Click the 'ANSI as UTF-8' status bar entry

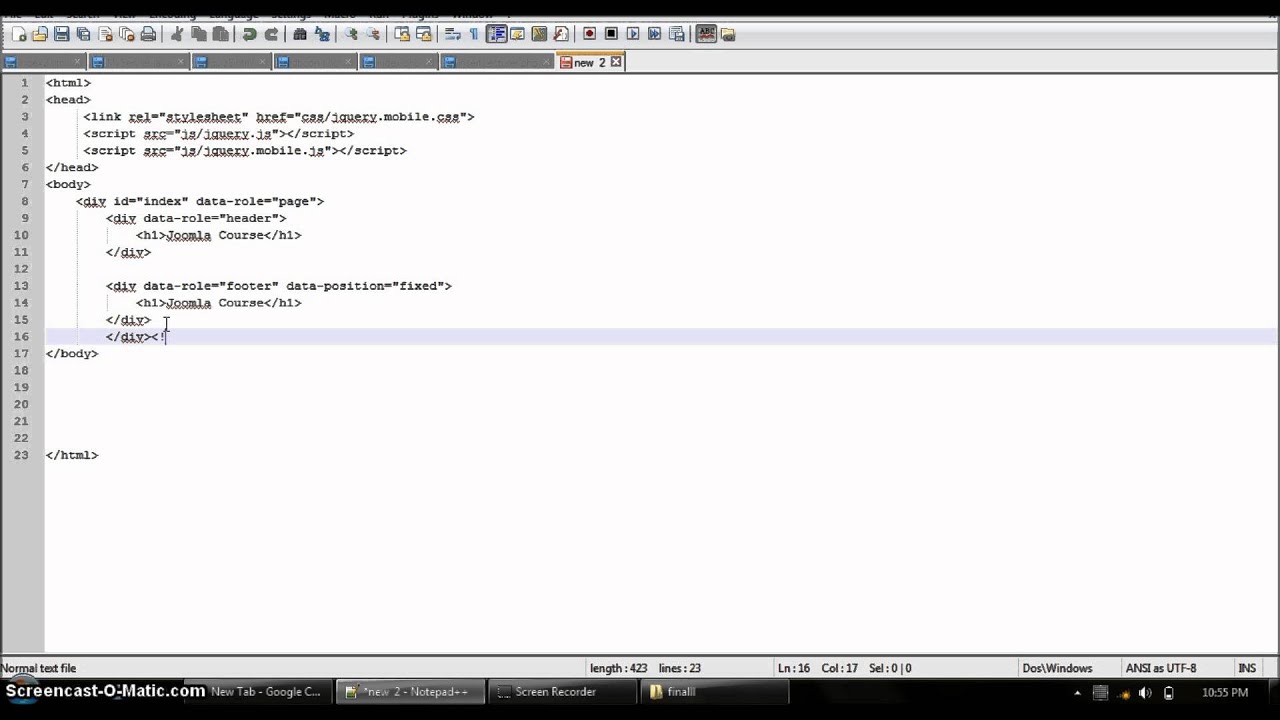(1161, 668)
